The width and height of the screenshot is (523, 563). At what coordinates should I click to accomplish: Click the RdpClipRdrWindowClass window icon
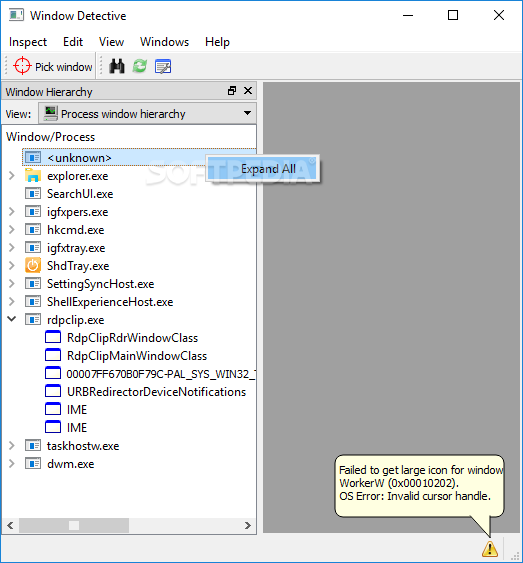[53, 338]
